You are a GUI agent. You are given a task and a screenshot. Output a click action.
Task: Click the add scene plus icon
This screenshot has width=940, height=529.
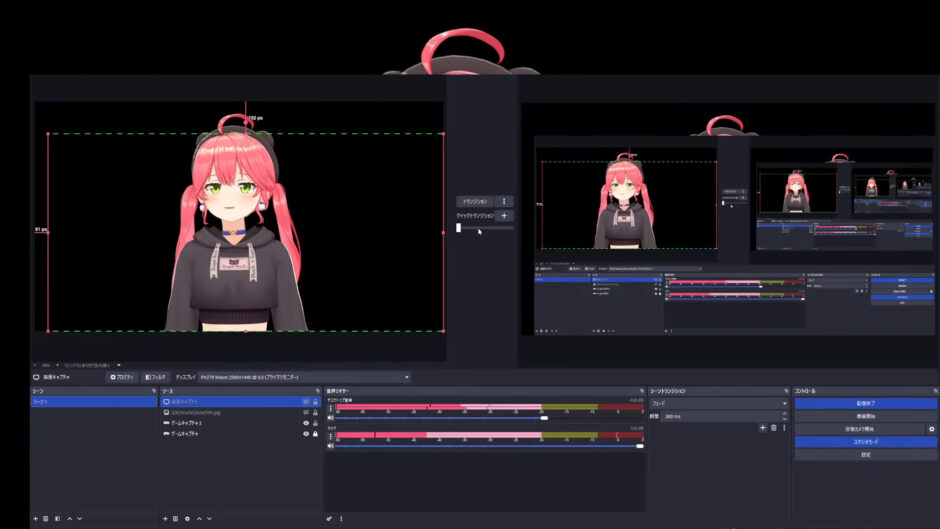36,519
